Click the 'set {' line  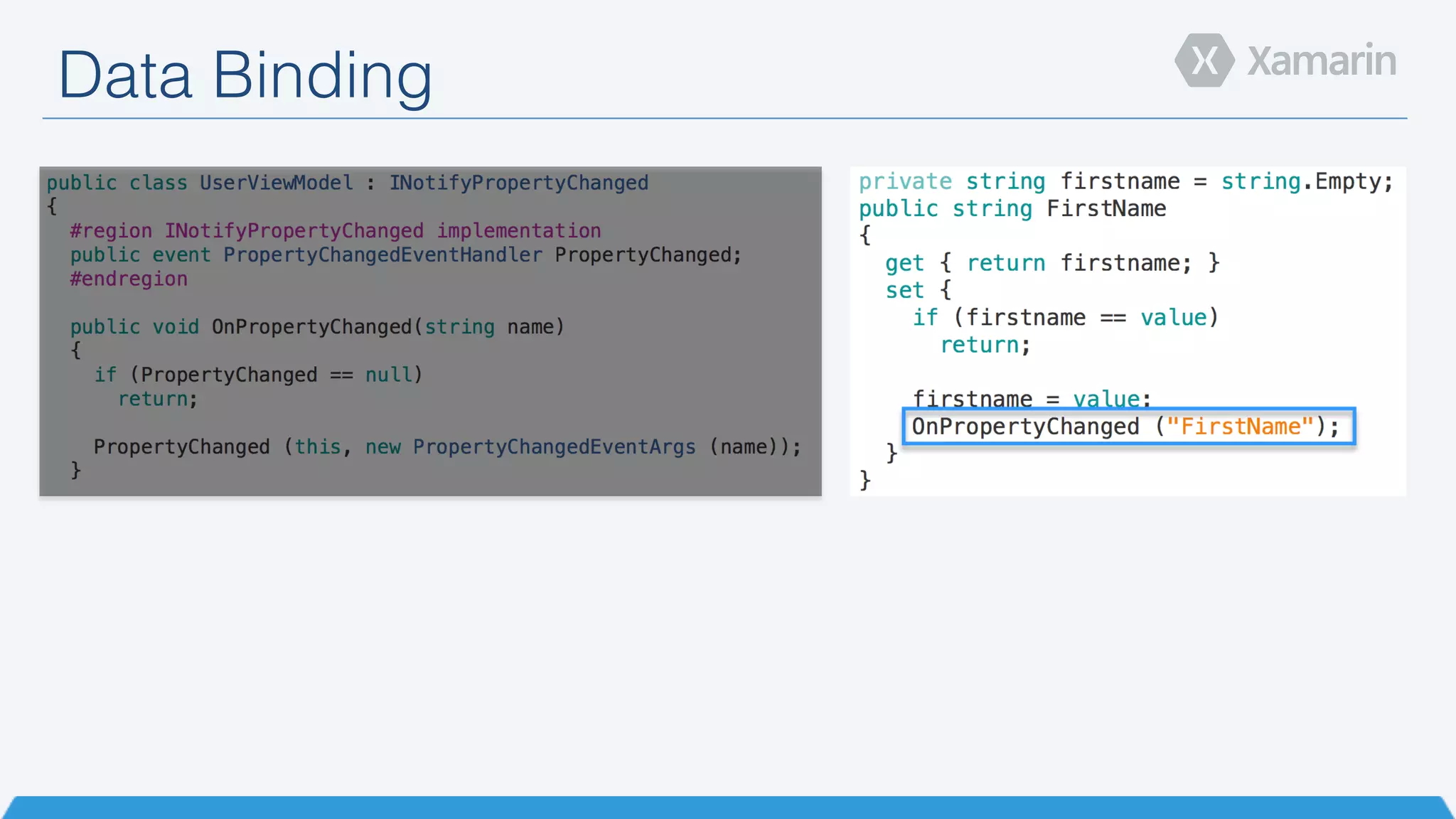click(x=919, y=290)
